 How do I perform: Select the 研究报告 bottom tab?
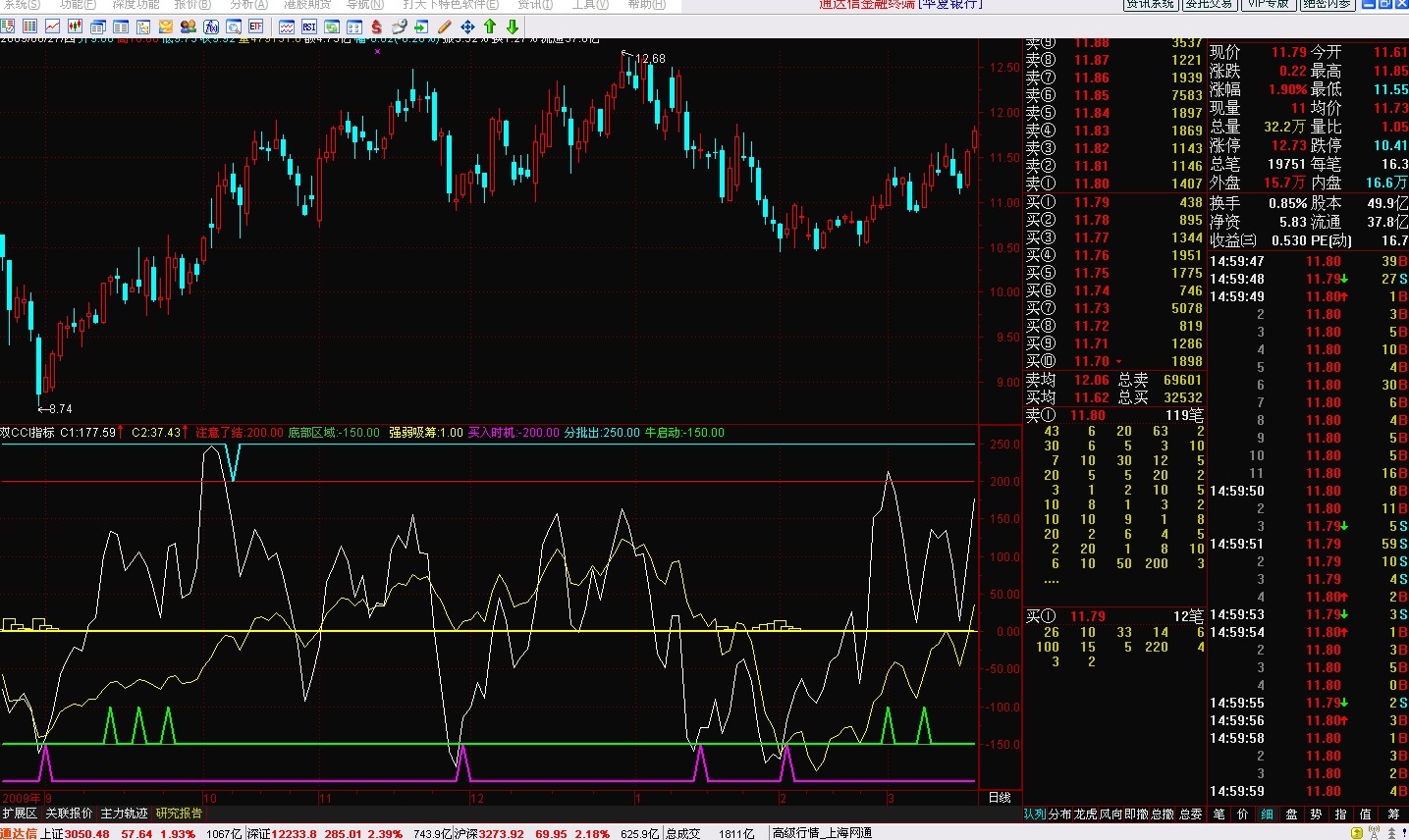coord(179,814)
